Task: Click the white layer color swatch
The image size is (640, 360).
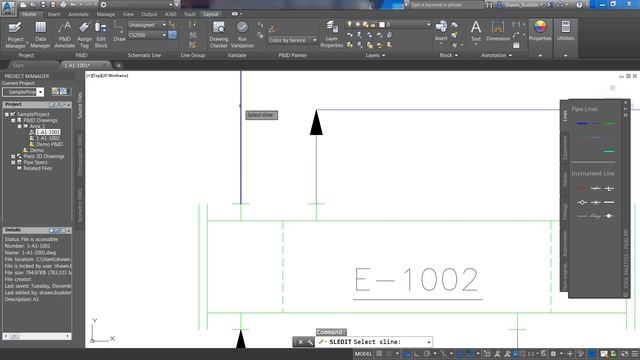Action: [382, 24]
